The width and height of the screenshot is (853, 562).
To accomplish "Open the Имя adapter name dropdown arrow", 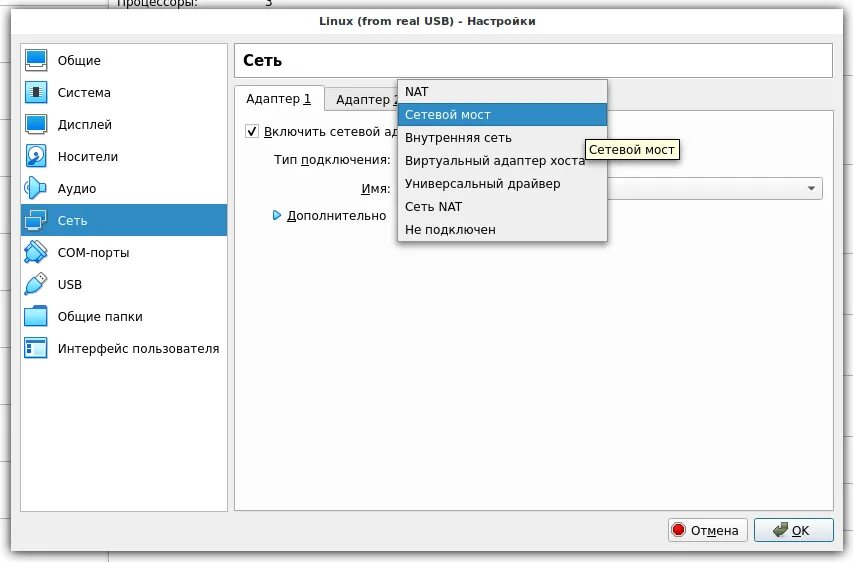I will click(x=811, y=188).
